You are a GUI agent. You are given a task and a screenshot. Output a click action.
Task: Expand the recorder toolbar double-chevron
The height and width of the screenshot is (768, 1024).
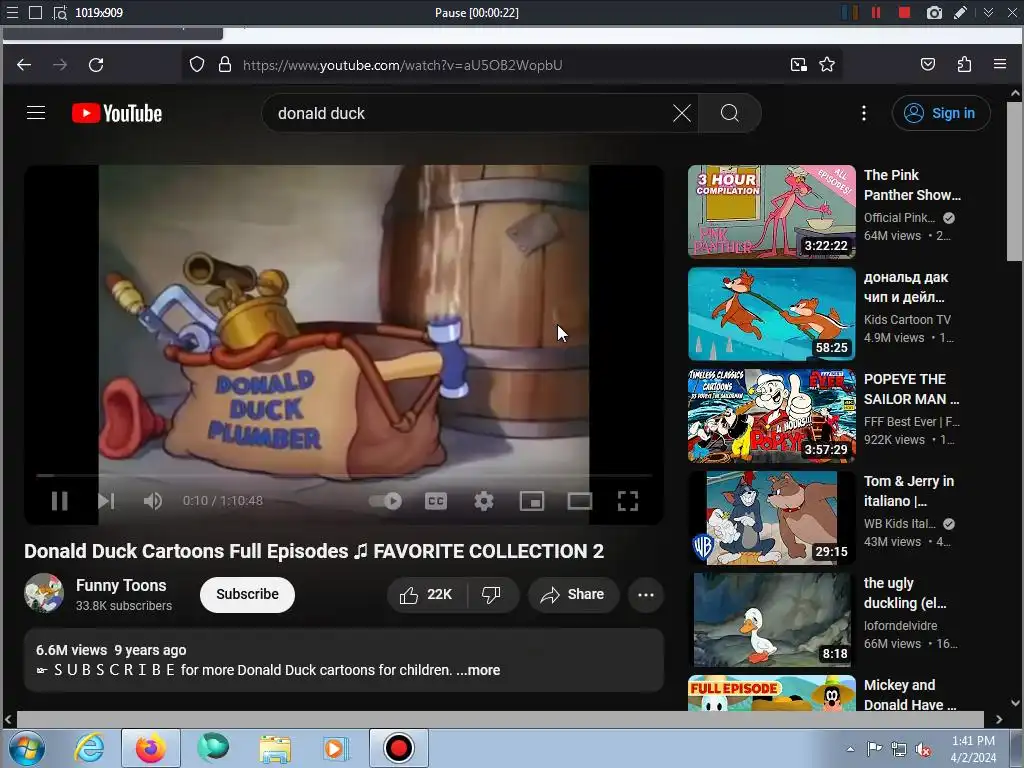tap(989, 12)
